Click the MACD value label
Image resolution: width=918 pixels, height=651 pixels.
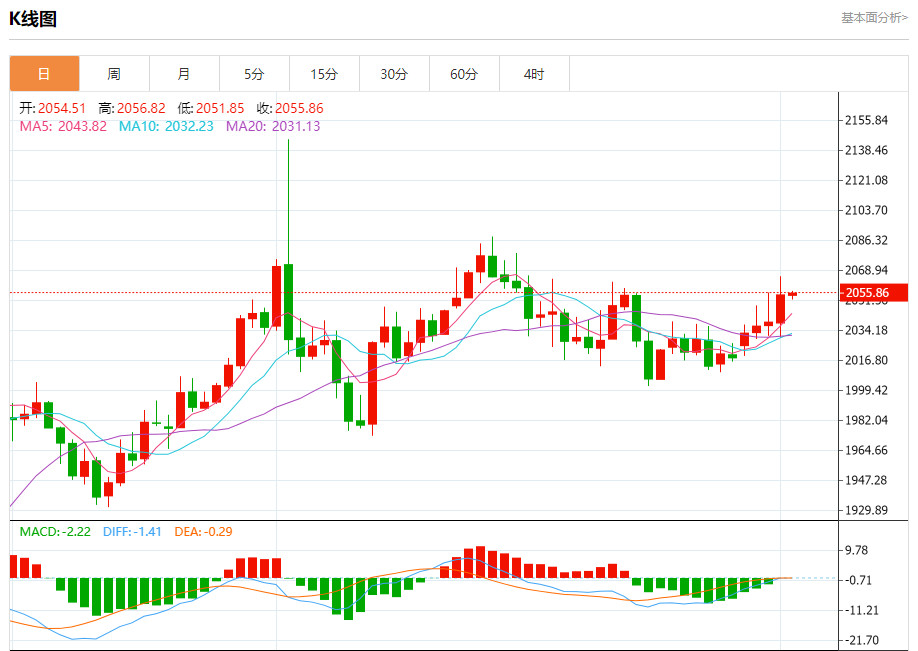[55, 532]
